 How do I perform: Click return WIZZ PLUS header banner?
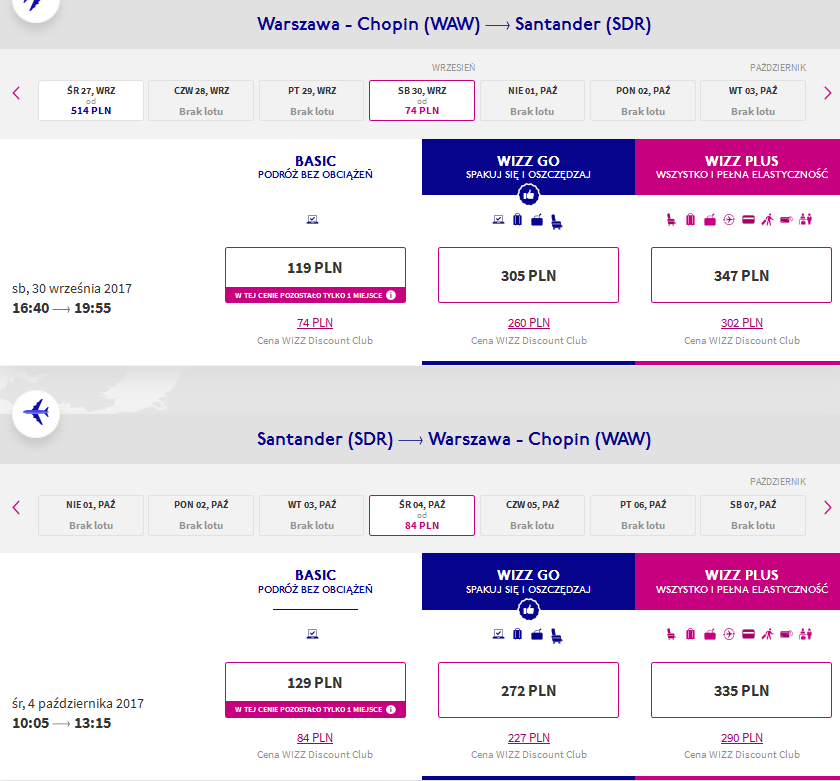pyautogui.click(x=738, y=581)
